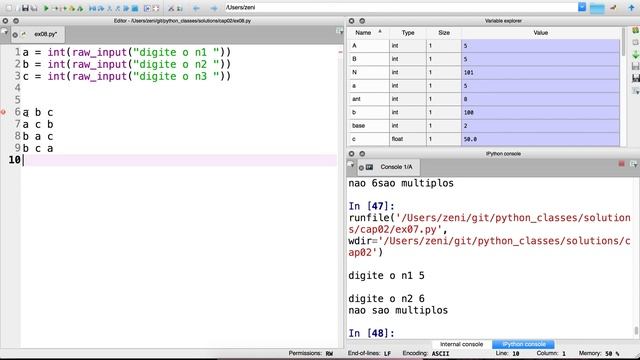Click the End-of-lines LF status entry
The height and width of the screenshot is (360, 640).
click(369, 353)
